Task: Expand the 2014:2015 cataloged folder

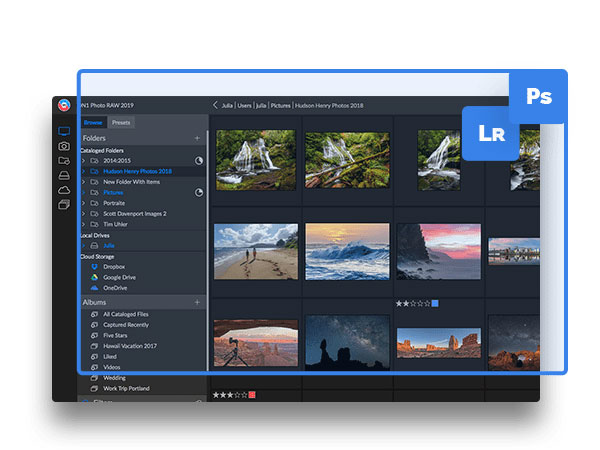Action: pyautogui.click(x=84, y=160)
